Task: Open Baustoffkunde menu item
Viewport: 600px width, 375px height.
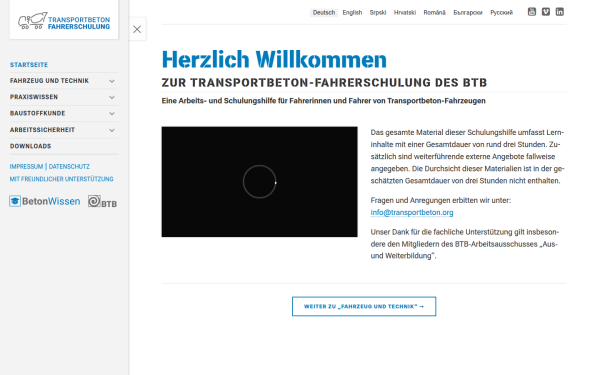Action: 38,113
